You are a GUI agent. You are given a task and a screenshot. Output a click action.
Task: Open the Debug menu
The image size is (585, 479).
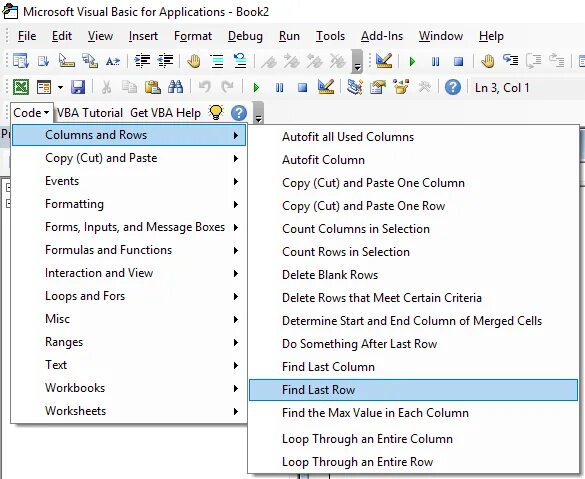pyautogui.click(x=245, y=36)
